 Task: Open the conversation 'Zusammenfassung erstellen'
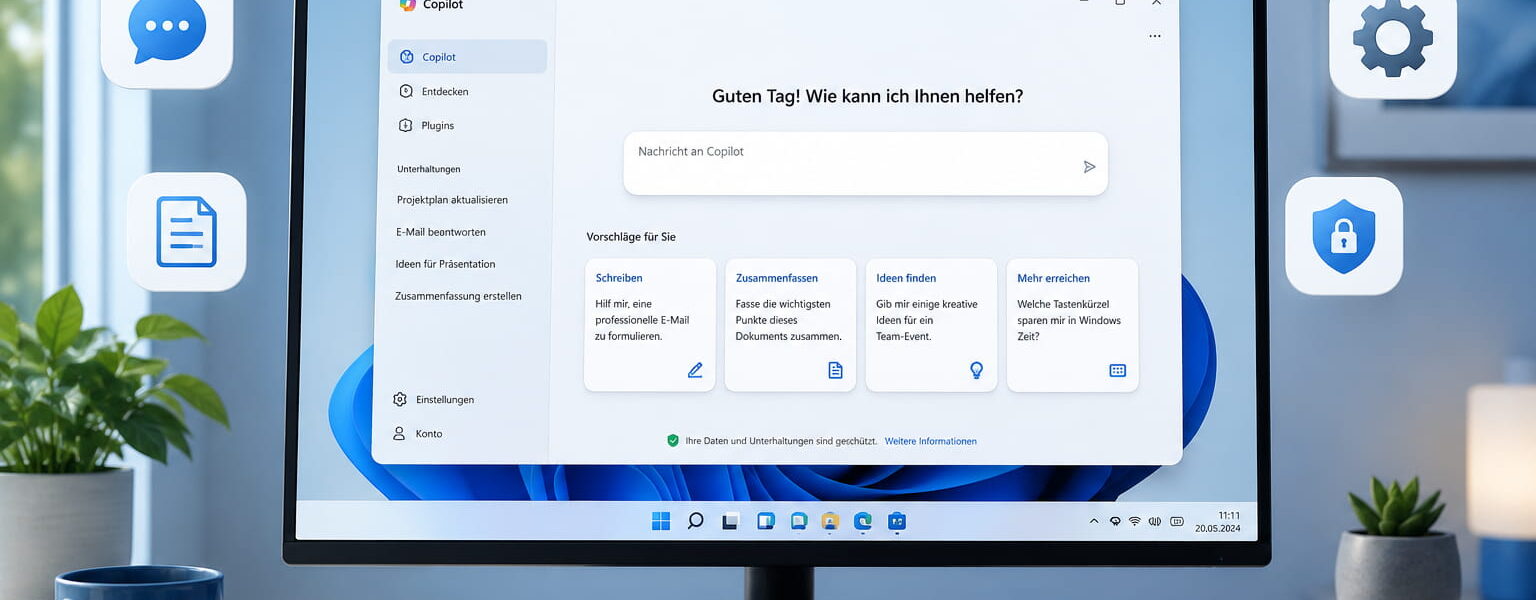458,296
